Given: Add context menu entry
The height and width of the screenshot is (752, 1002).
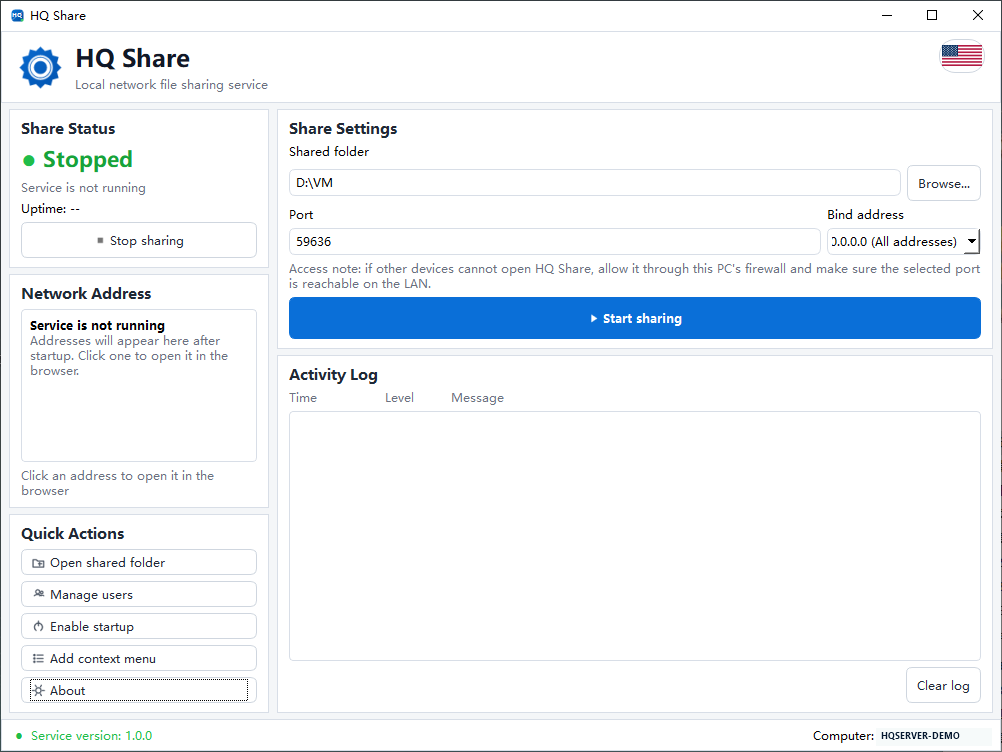Looking at the screenshot, I should [139, 658].
